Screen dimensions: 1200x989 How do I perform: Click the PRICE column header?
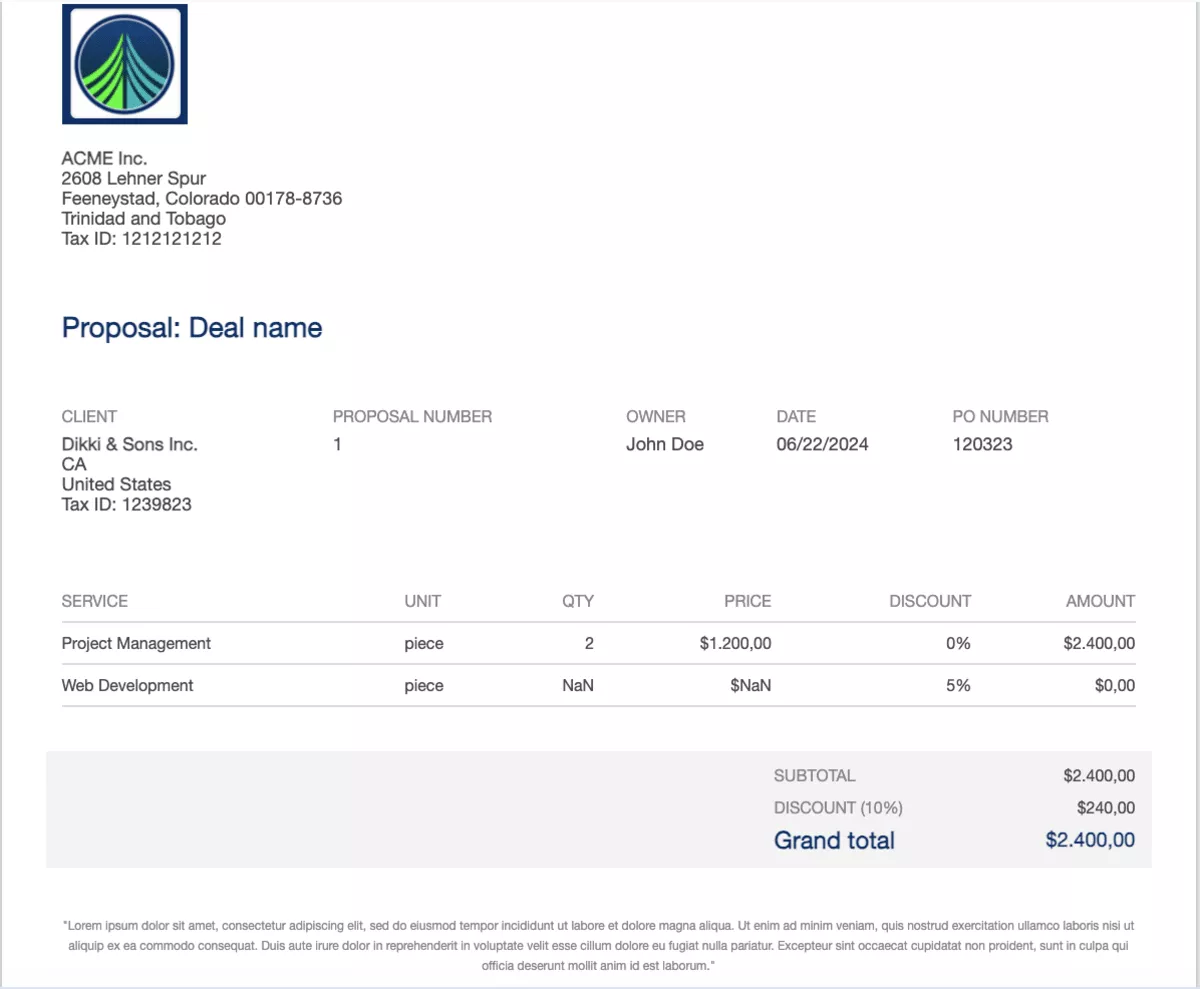tap(748, 601)
